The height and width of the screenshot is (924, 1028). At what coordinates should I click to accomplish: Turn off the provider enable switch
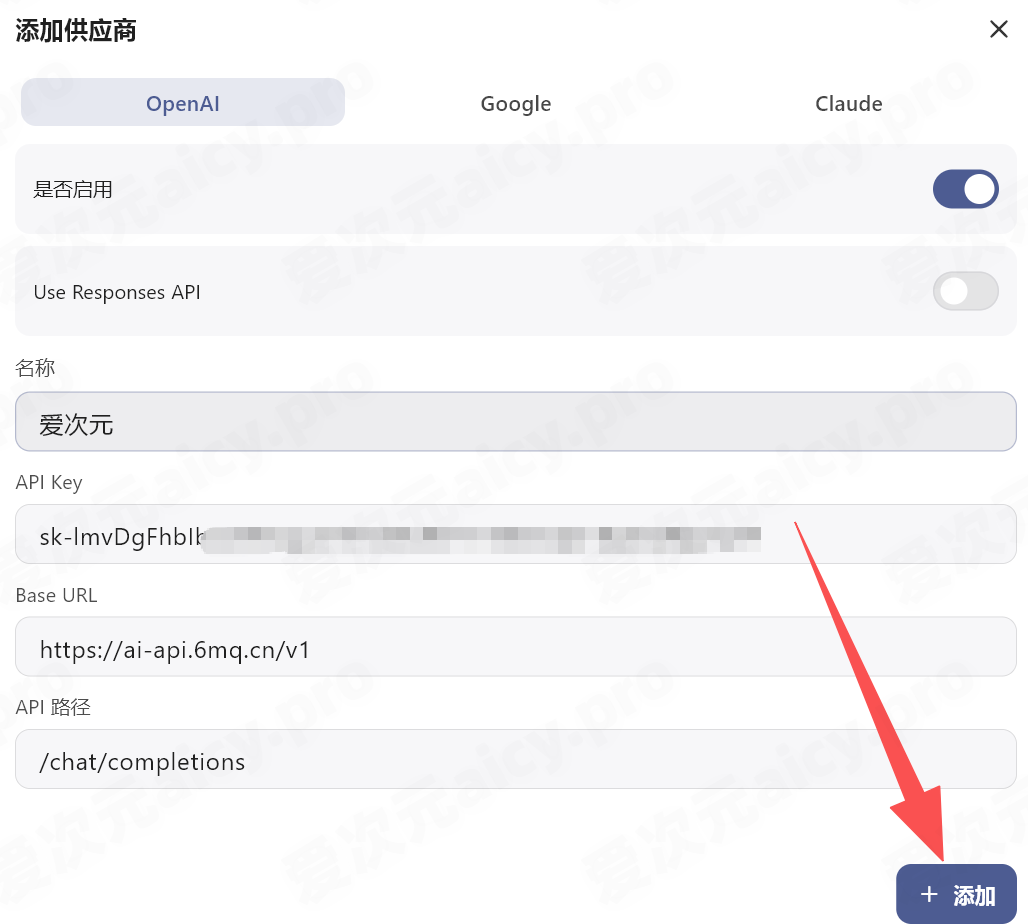coord(965,188)
